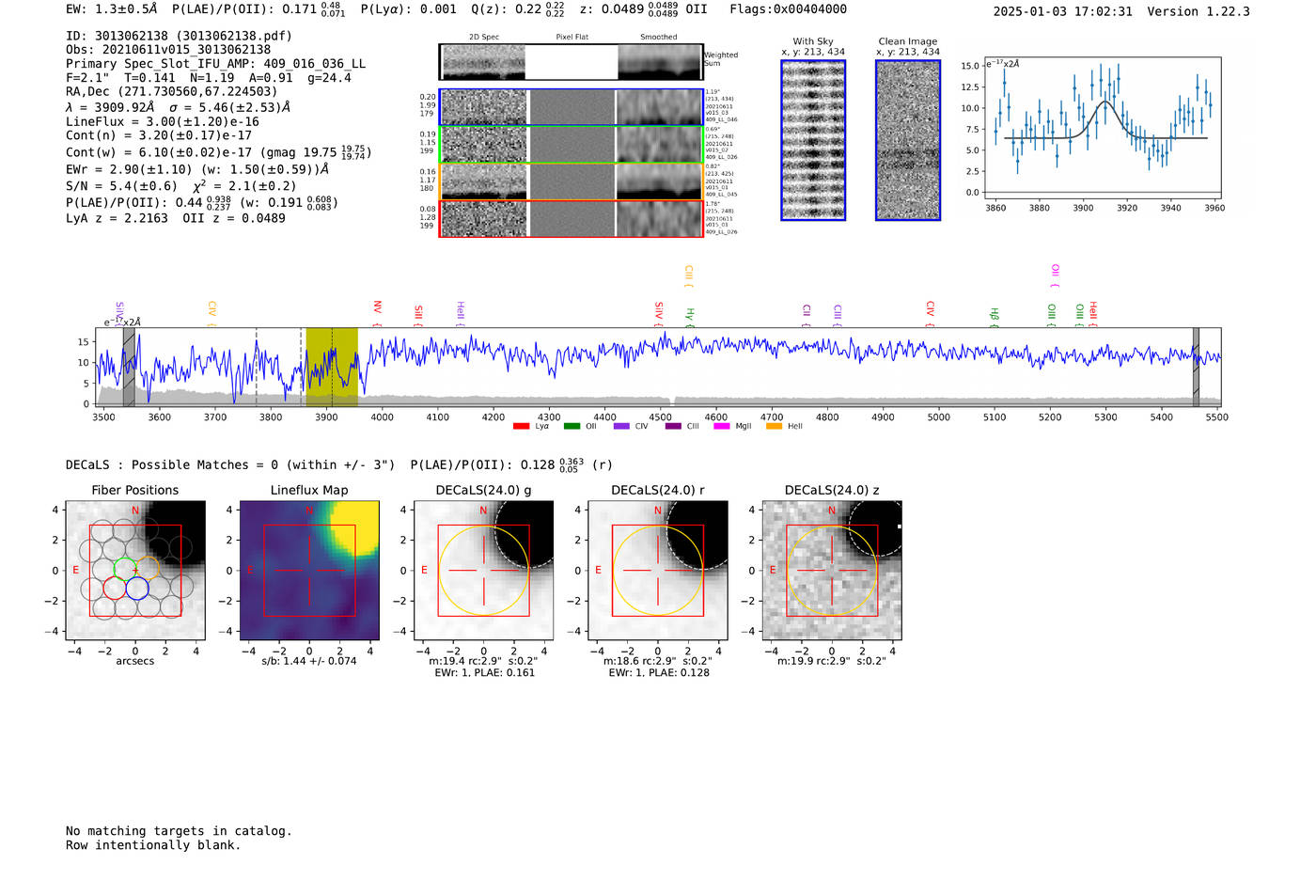Screen dimensions: 1316x896
Task: Click the red SiII line marker
Action: point(419,316)
